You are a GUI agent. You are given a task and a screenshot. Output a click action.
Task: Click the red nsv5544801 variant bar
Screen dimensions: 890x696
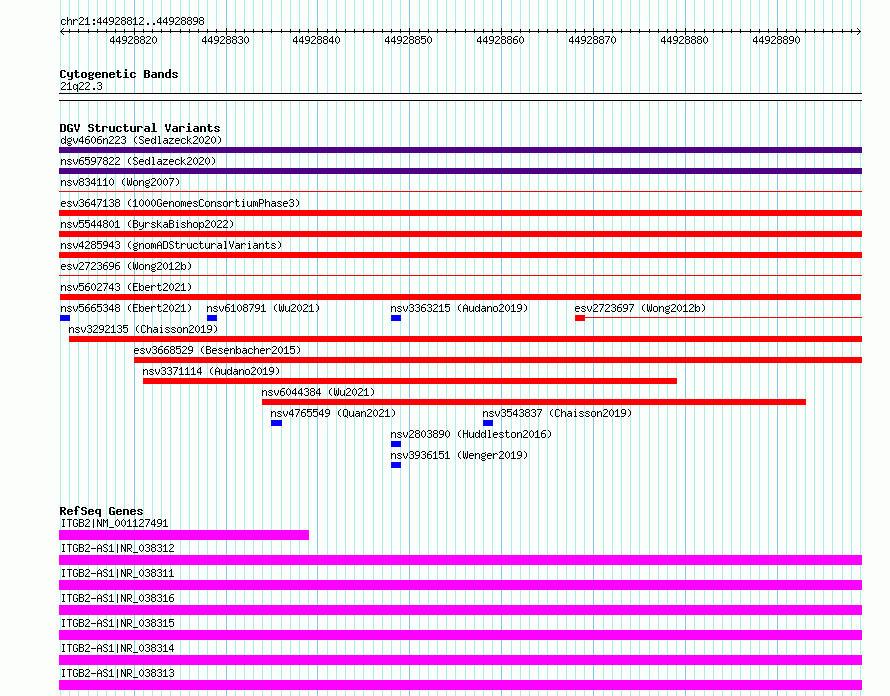460,234
